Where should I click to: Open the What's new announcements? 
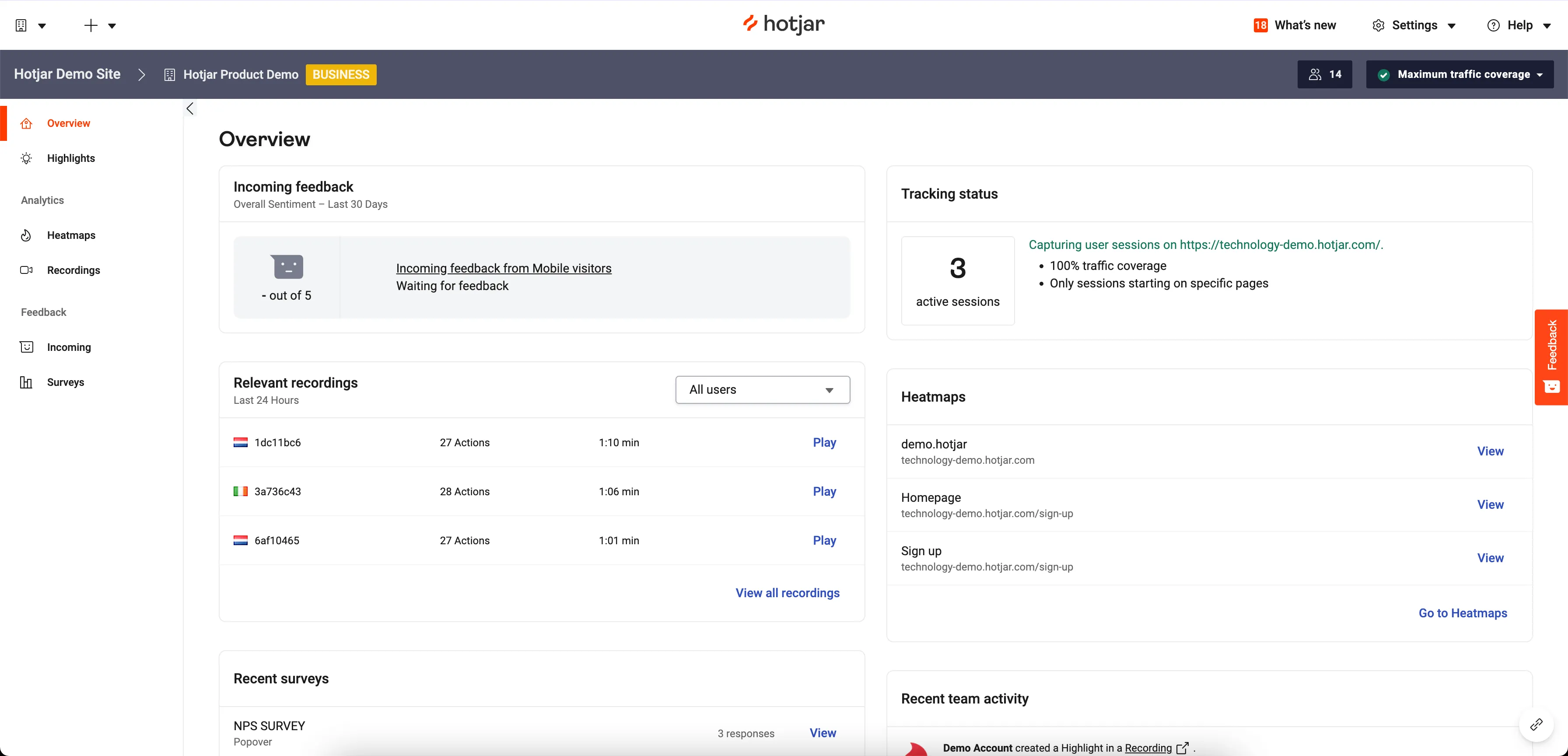click(1305, 25)
